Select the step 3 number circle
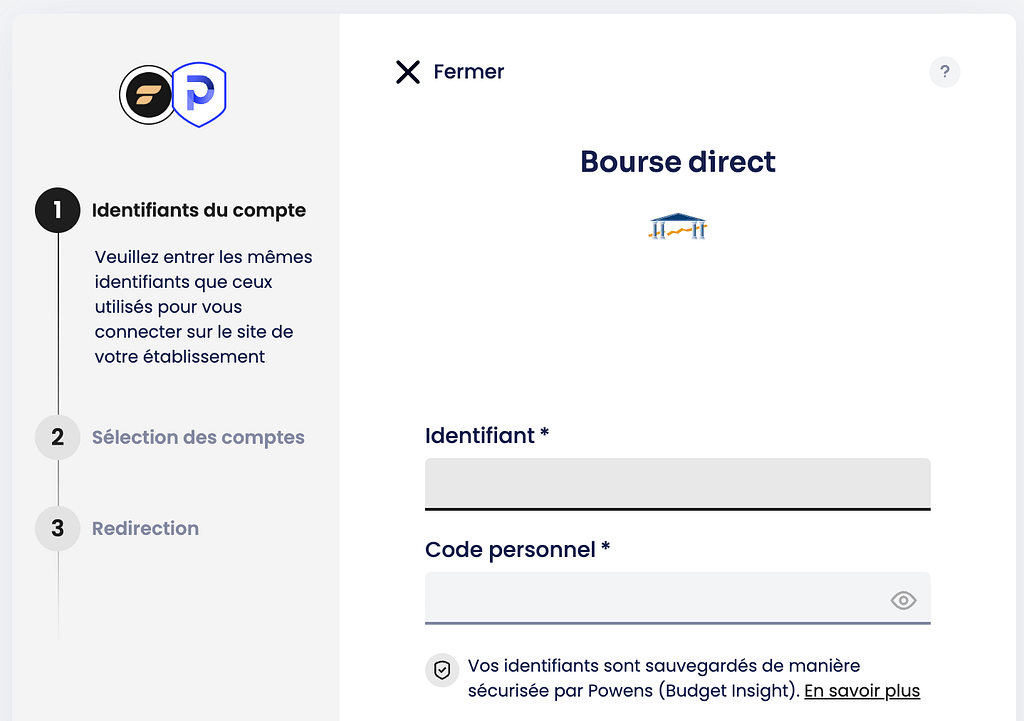The width and height of the screenshot is (1024, 721). 58,528
